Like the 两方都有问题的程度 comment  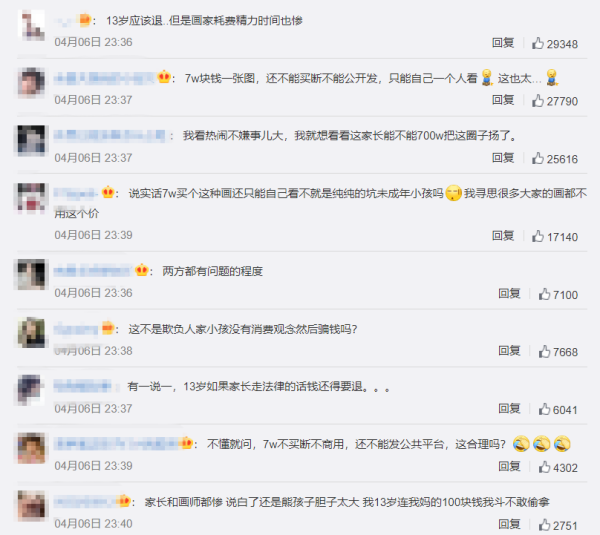544,294
